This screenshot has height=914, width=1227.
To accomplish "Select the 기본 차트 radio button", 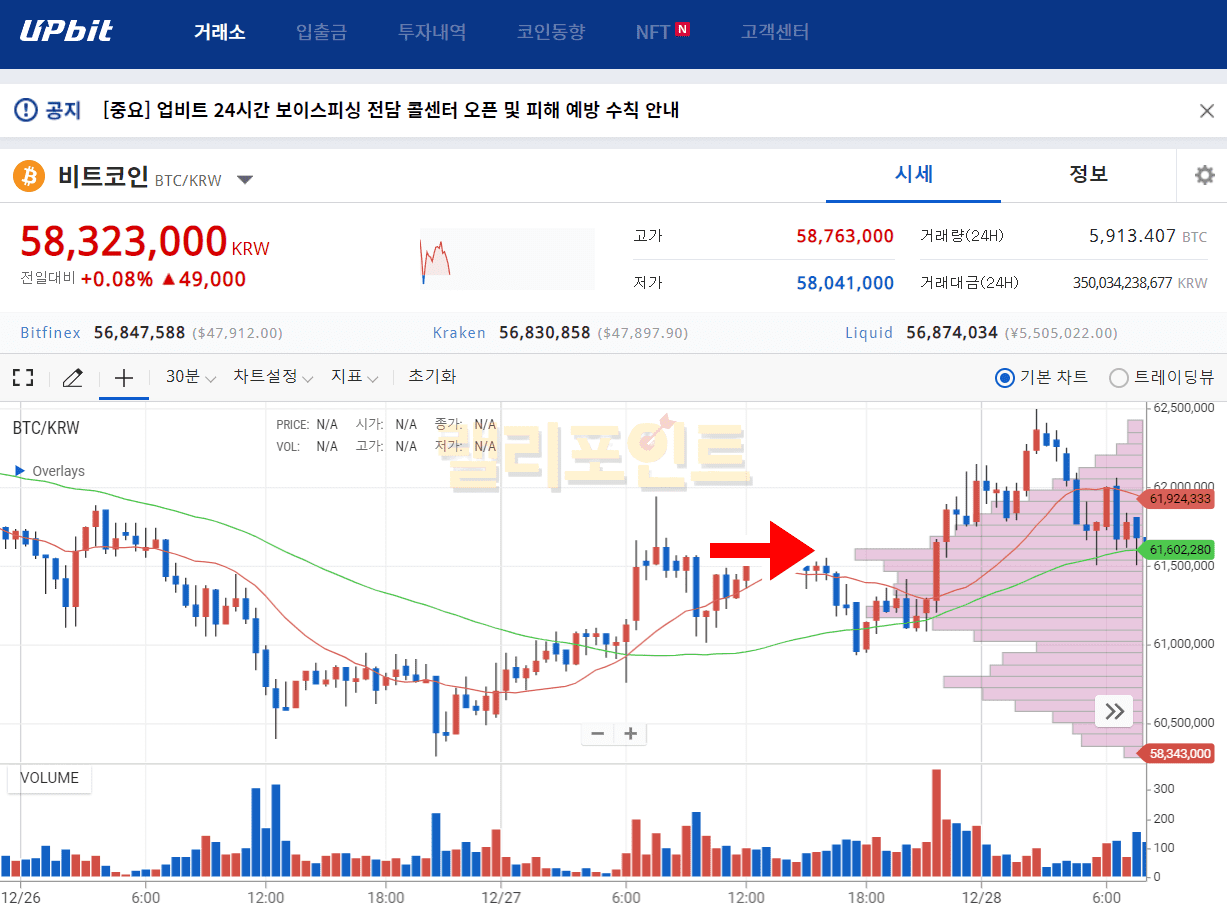I will pos(1004,377).
